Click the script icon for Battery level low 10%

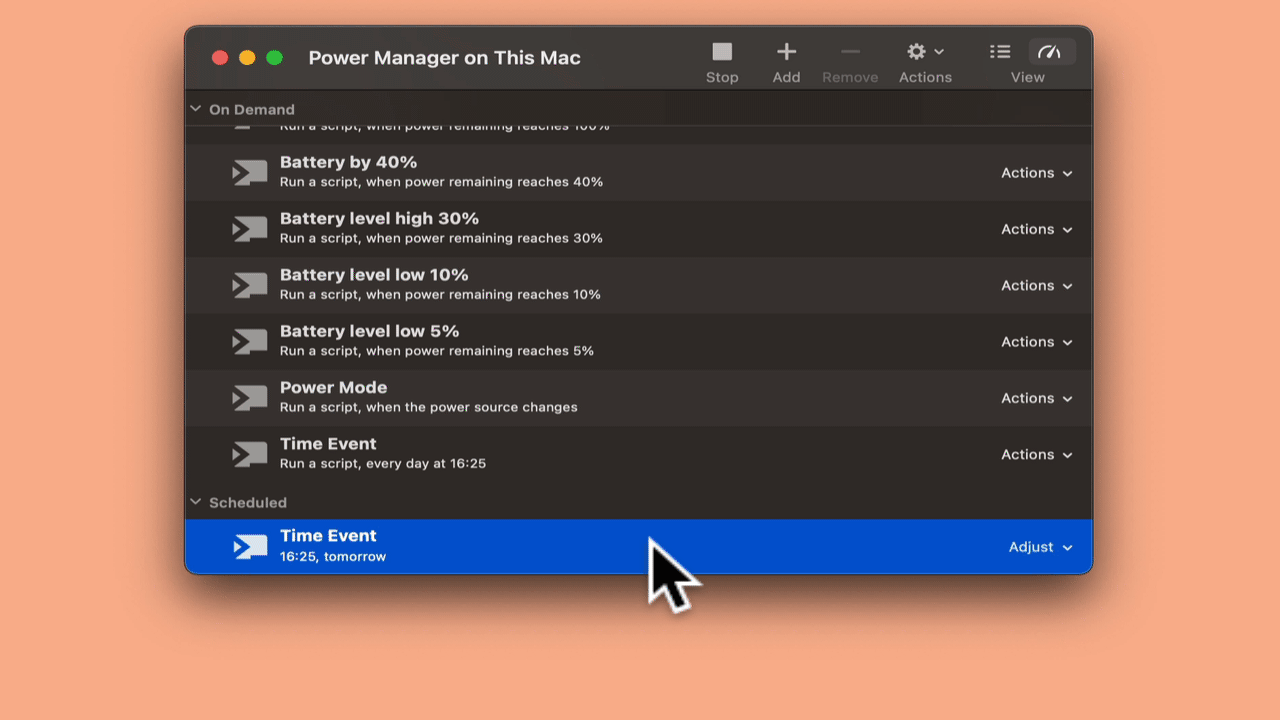(250, 285)
